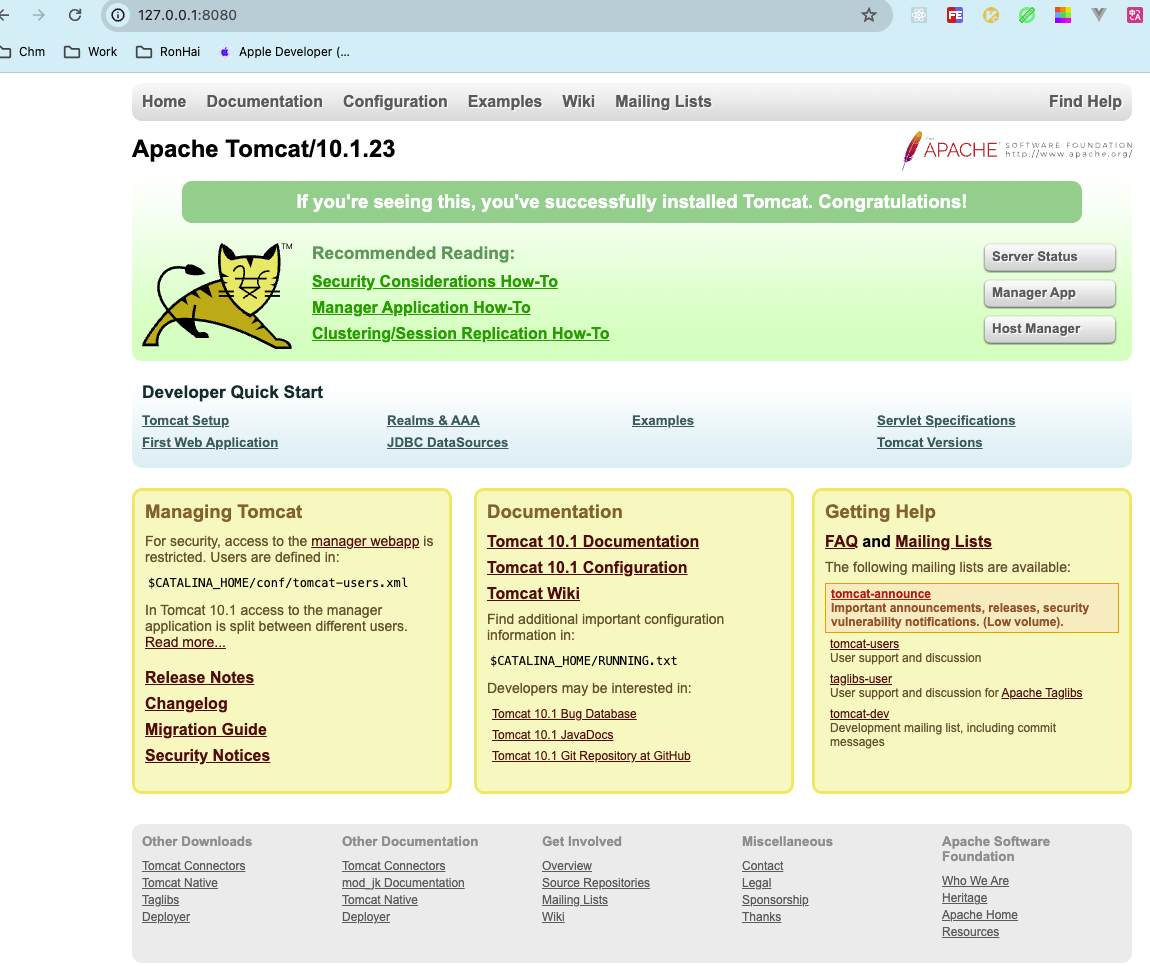This screenshot has width=1150, height=966.
Task: Open Mailing Lists in the nav bar
Action: tap(663, 101)
